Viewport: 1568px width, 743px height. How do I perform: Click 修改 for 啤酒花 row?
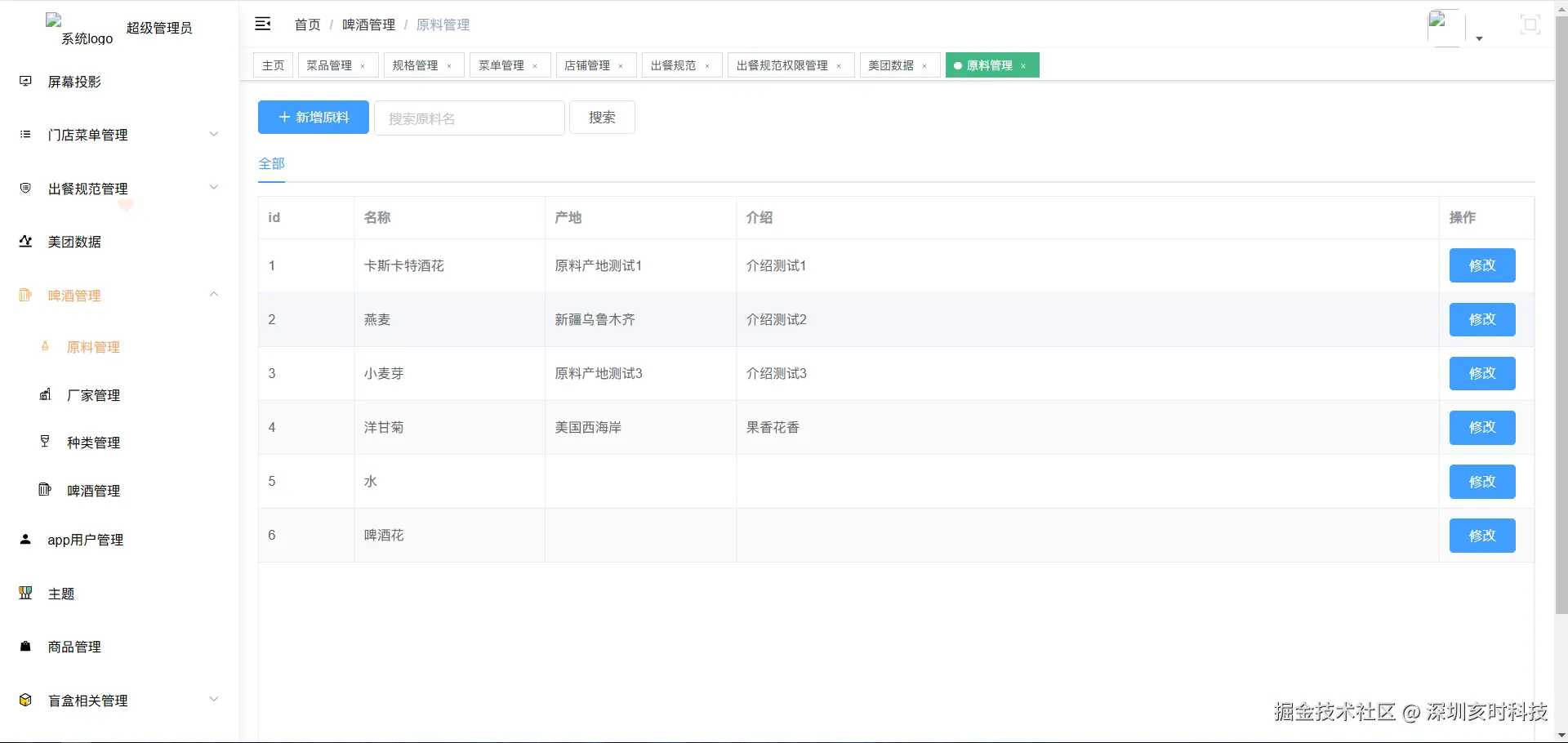[1482, 536]
